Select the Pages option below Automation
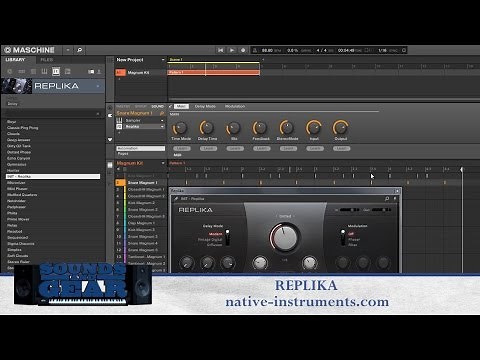 (123, 154)
